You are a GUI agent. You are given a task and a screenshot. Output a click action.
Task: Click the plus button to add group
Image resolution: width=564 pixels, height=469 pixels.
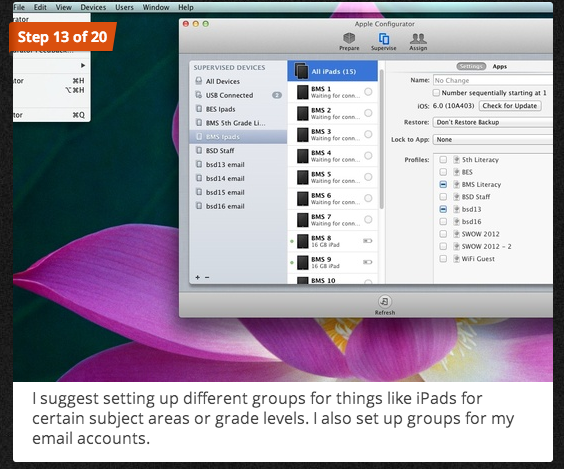tap(197, 277)
